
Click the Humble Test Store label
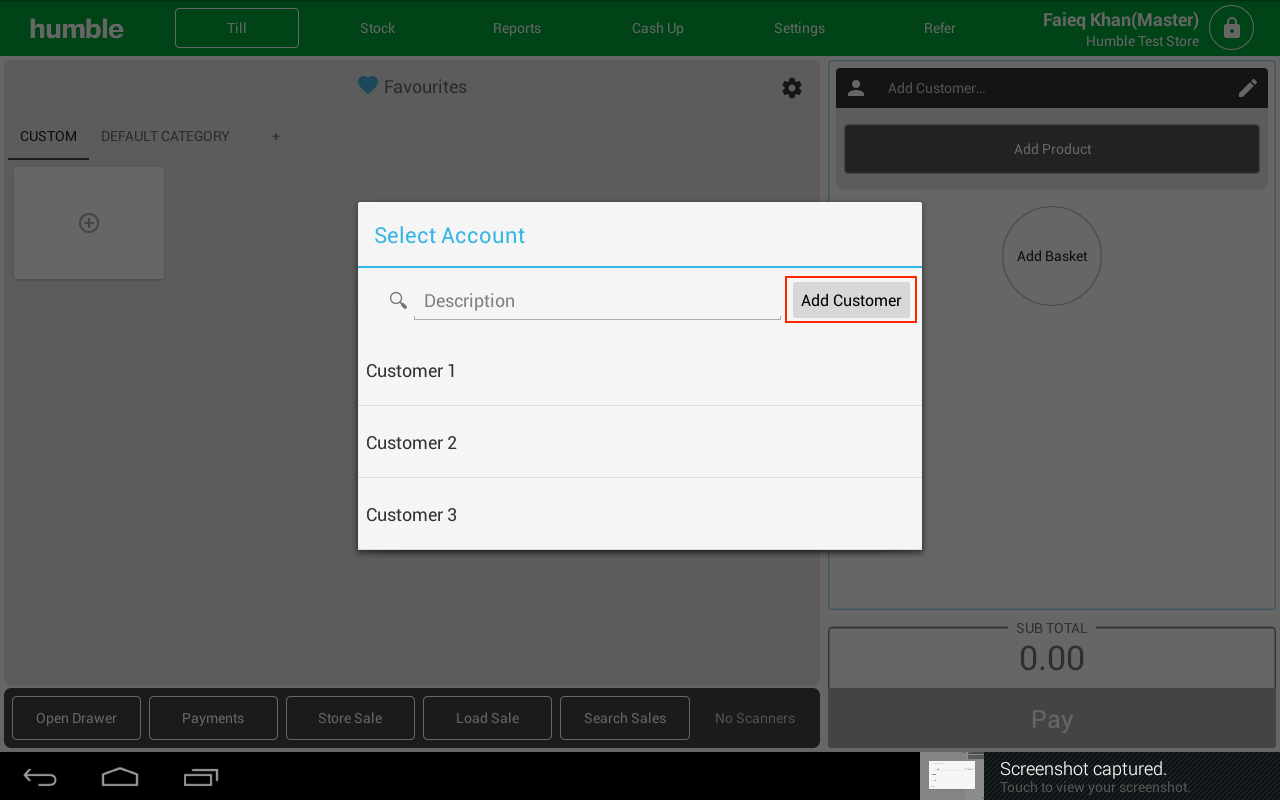[1142, 41]
